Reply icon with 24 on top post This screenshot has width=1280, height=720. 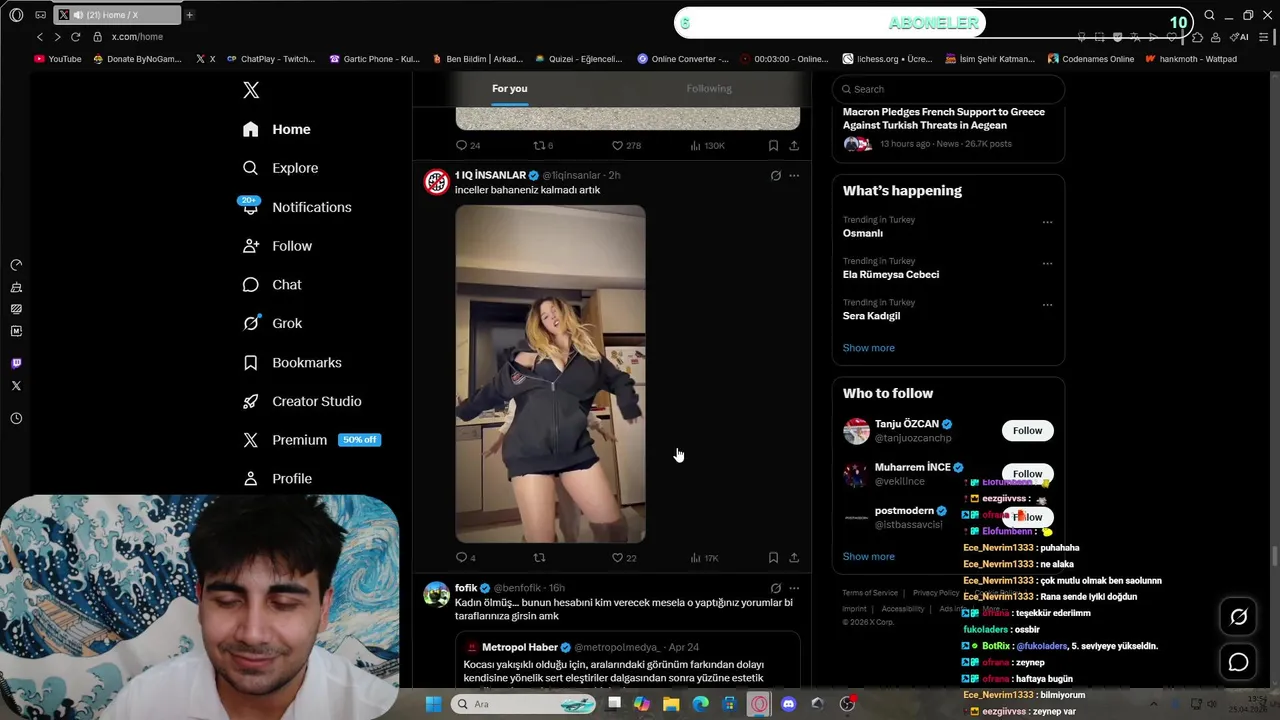(461, 145)
